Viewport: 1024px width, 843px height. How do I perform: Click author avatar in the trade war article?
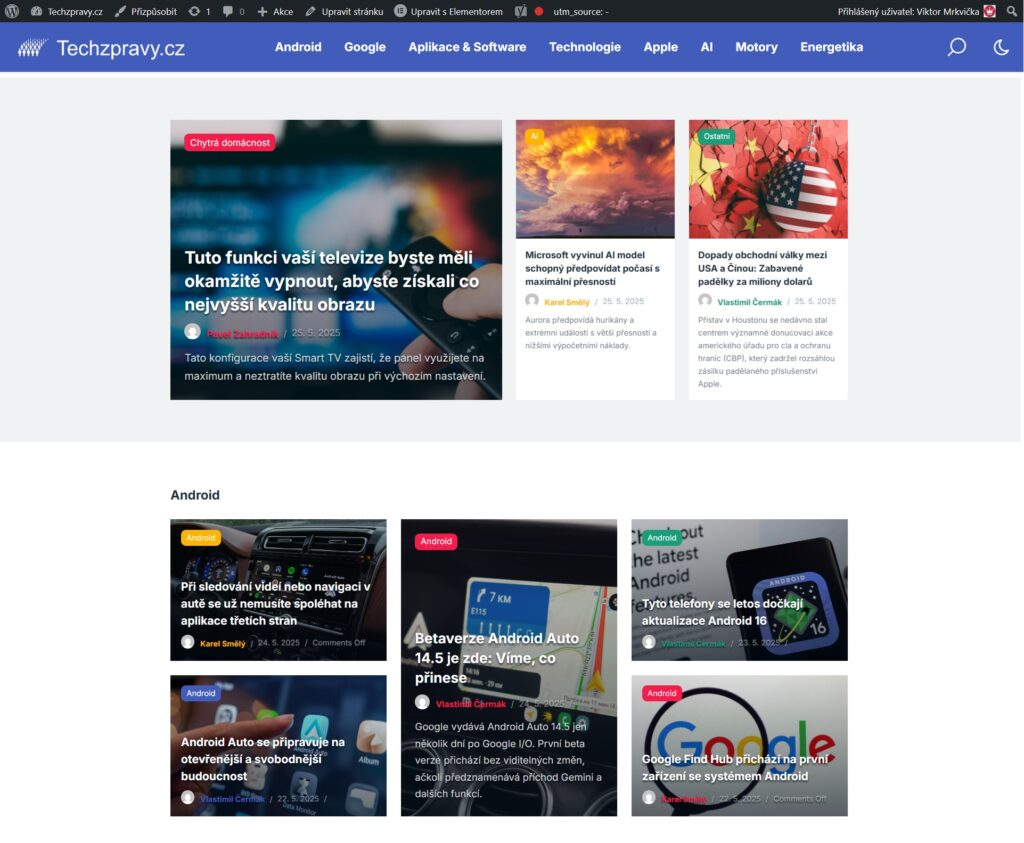[705, 300]
